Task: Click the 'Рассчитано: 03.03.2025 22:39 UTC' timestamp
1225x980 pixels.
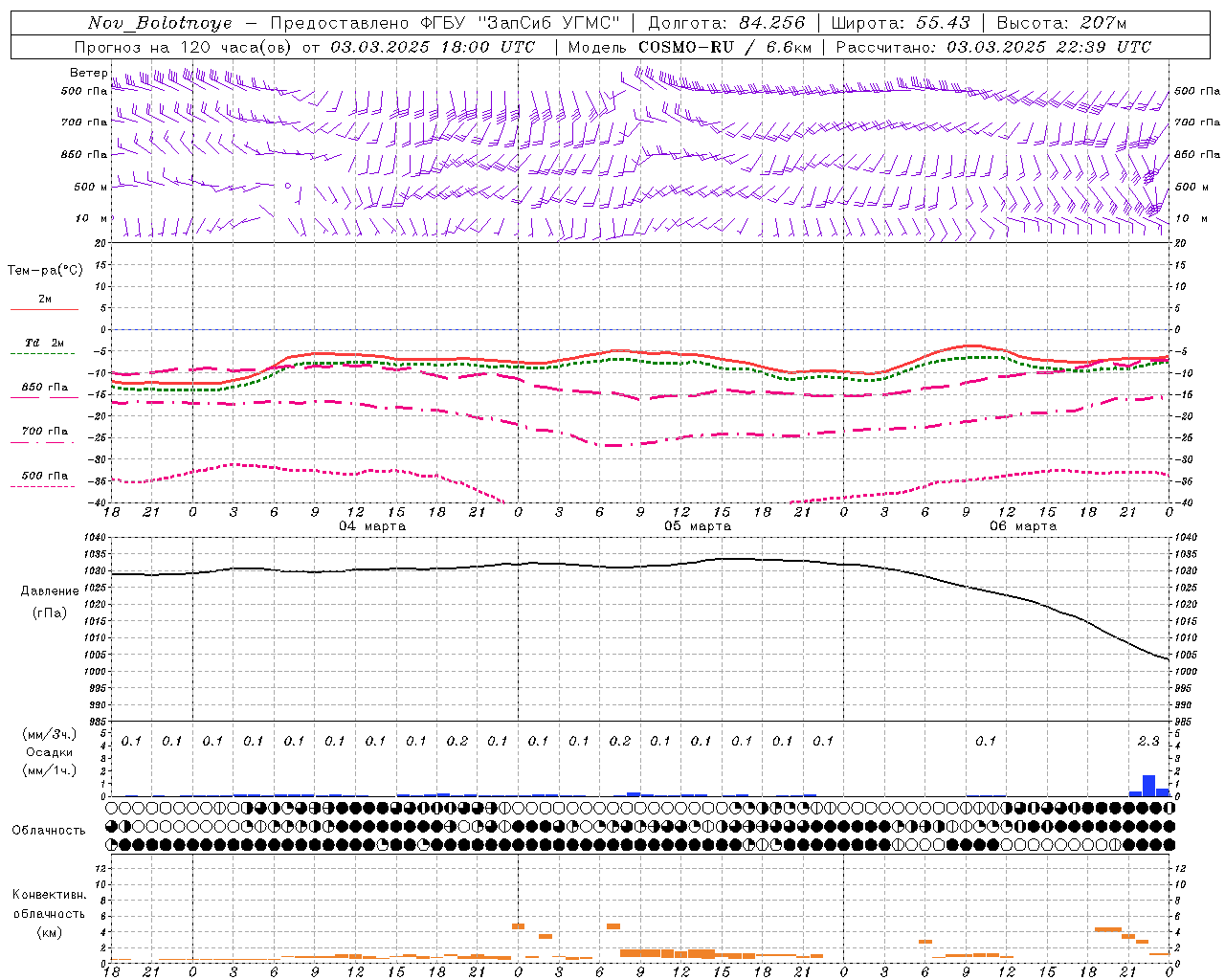Action: [993, 47]
